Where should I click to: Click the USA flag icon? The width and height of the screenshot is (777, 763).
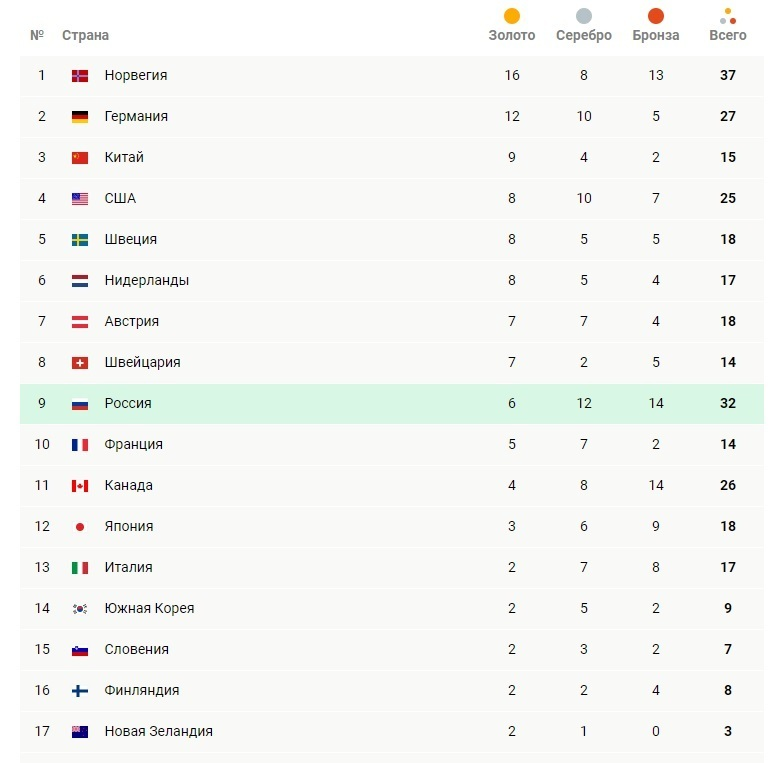pyautogui.click(x=80, y=199)
